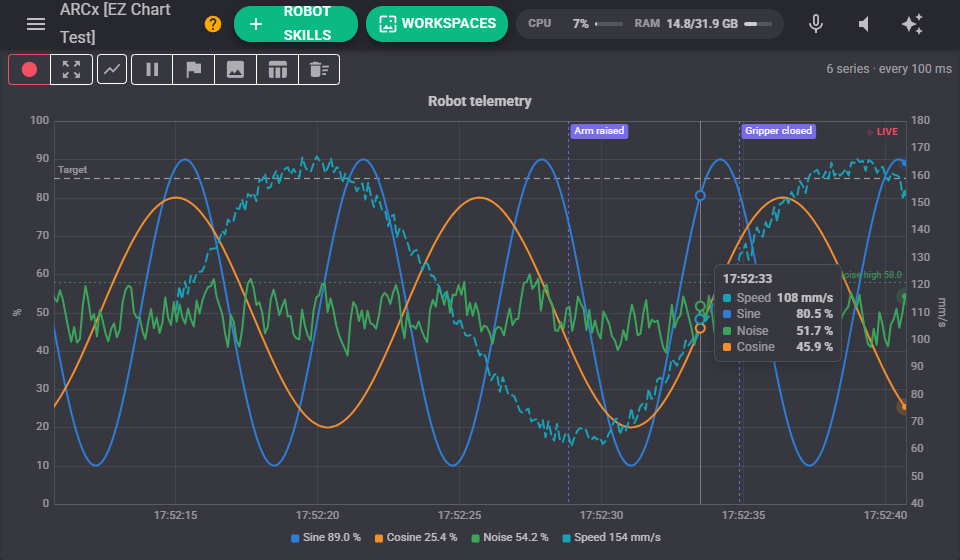Screen dimensions: 960x560
Task: Click the 17:52:40 time axis label
Action: [x=885, y=515]
